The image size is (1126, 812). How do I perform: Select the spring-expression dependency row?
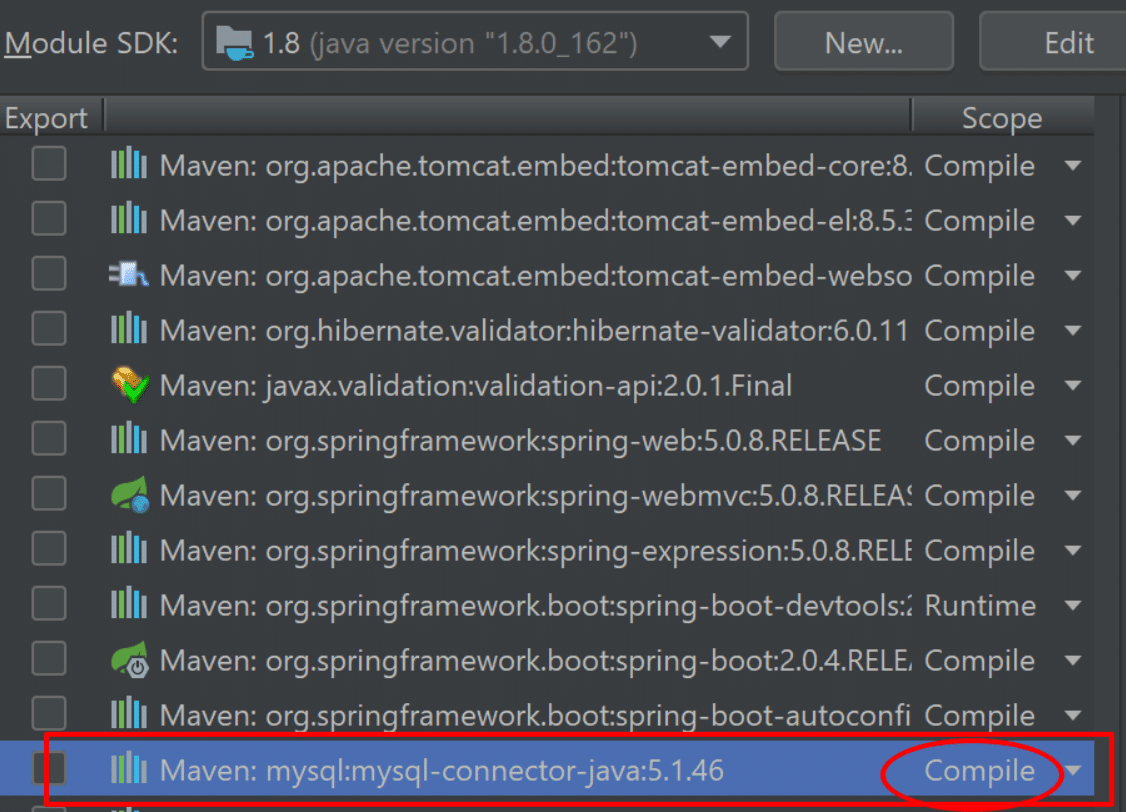[x=535, y=550]
